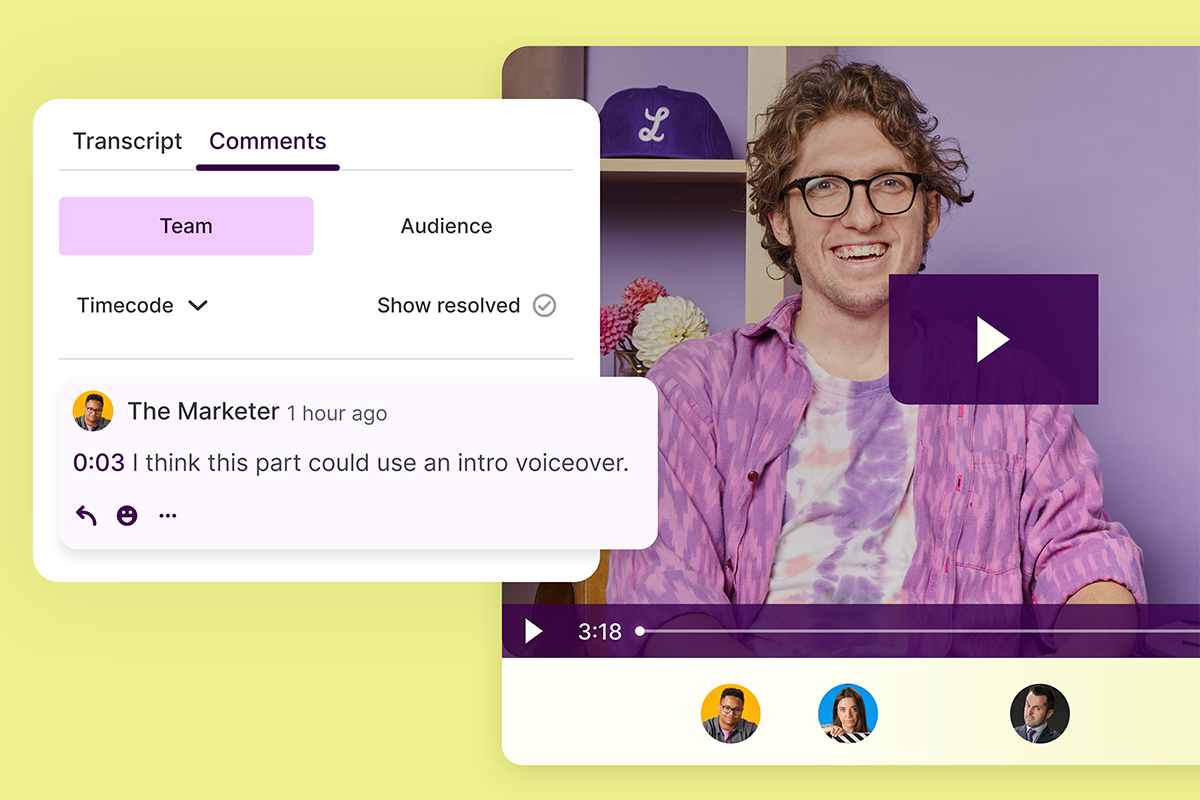Add an emoji reaction to the comment

tap(127, 516)
